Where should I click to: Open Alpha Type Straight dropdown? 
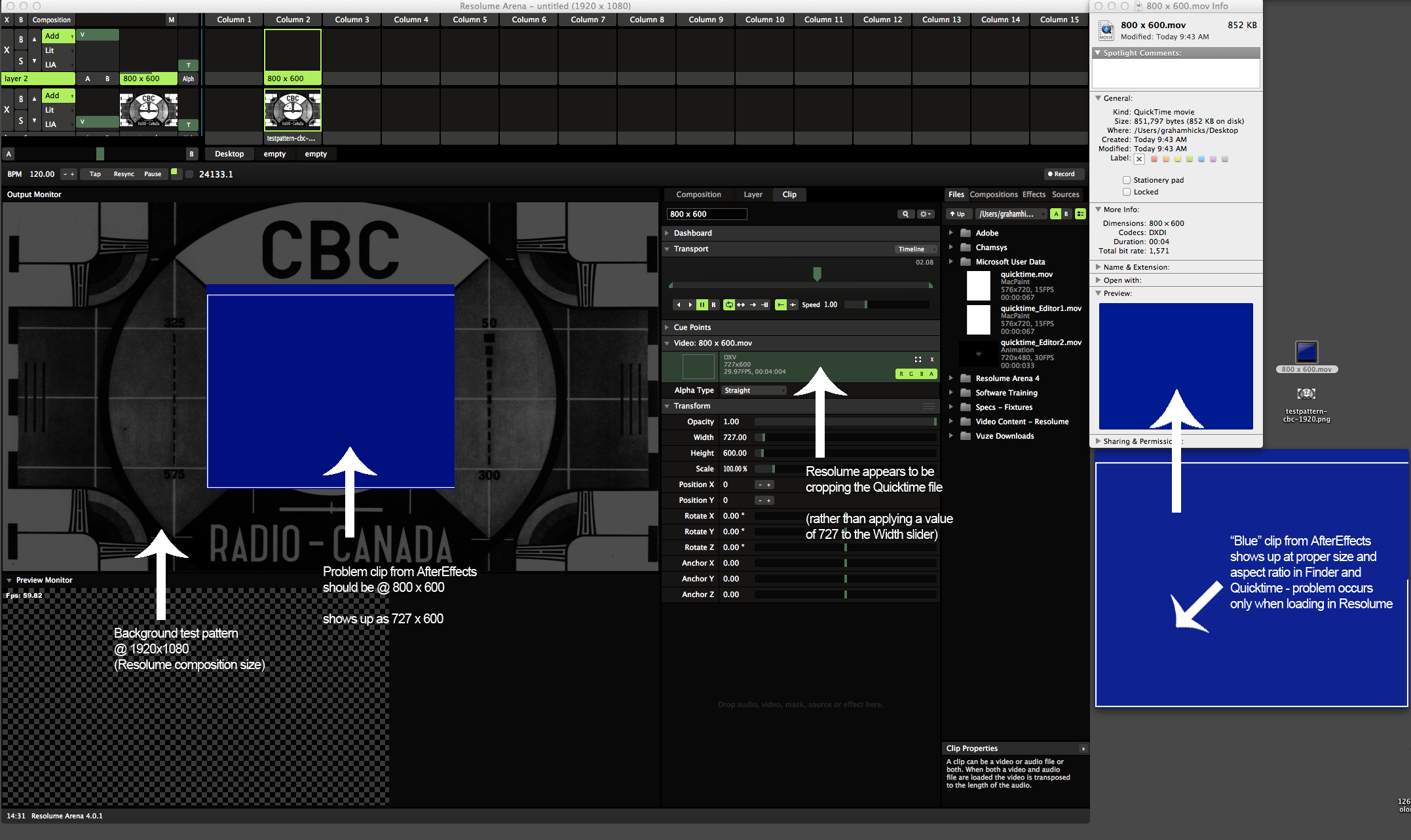point(753,391)
